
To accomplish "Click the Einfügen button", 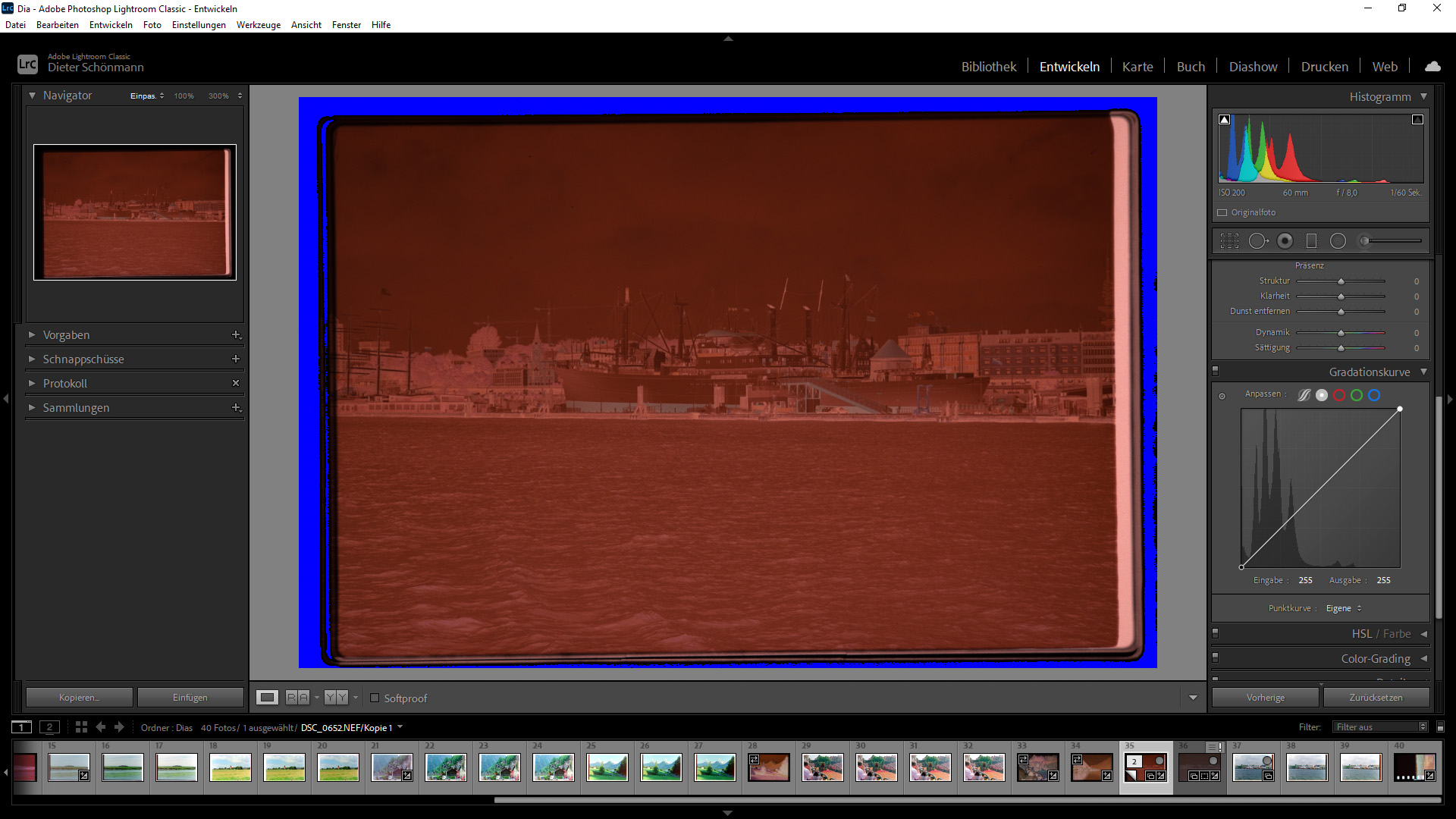I will click(x=190, y=697).
